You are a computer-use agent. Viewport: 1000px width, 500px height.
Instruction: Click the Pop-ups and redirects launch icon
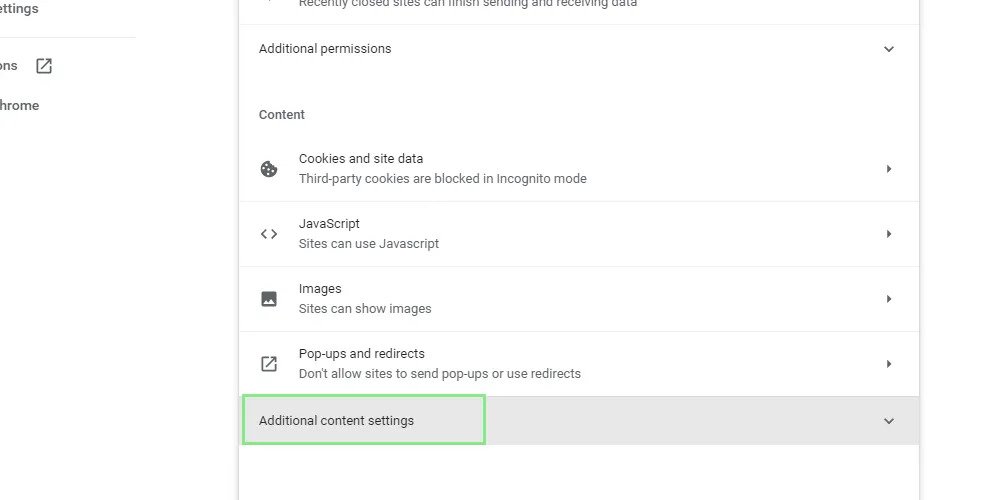point(269,364)
